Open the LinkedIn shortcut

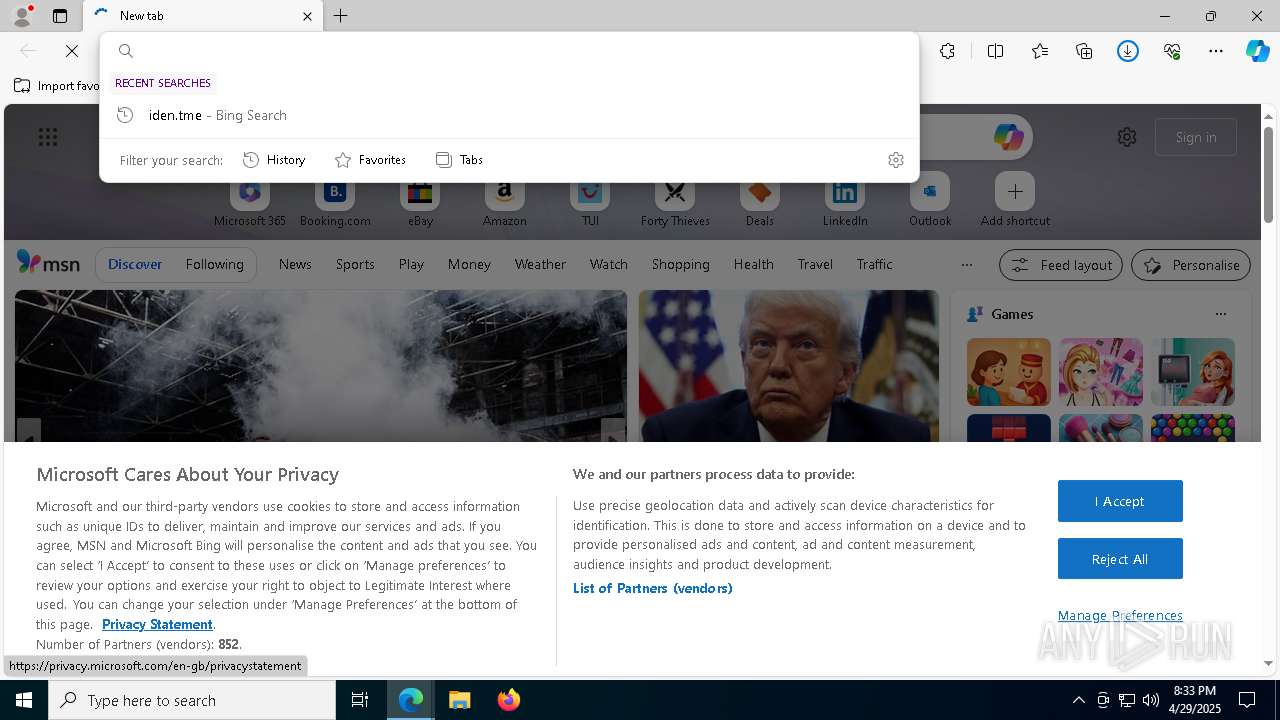click(x=845, y=203)
